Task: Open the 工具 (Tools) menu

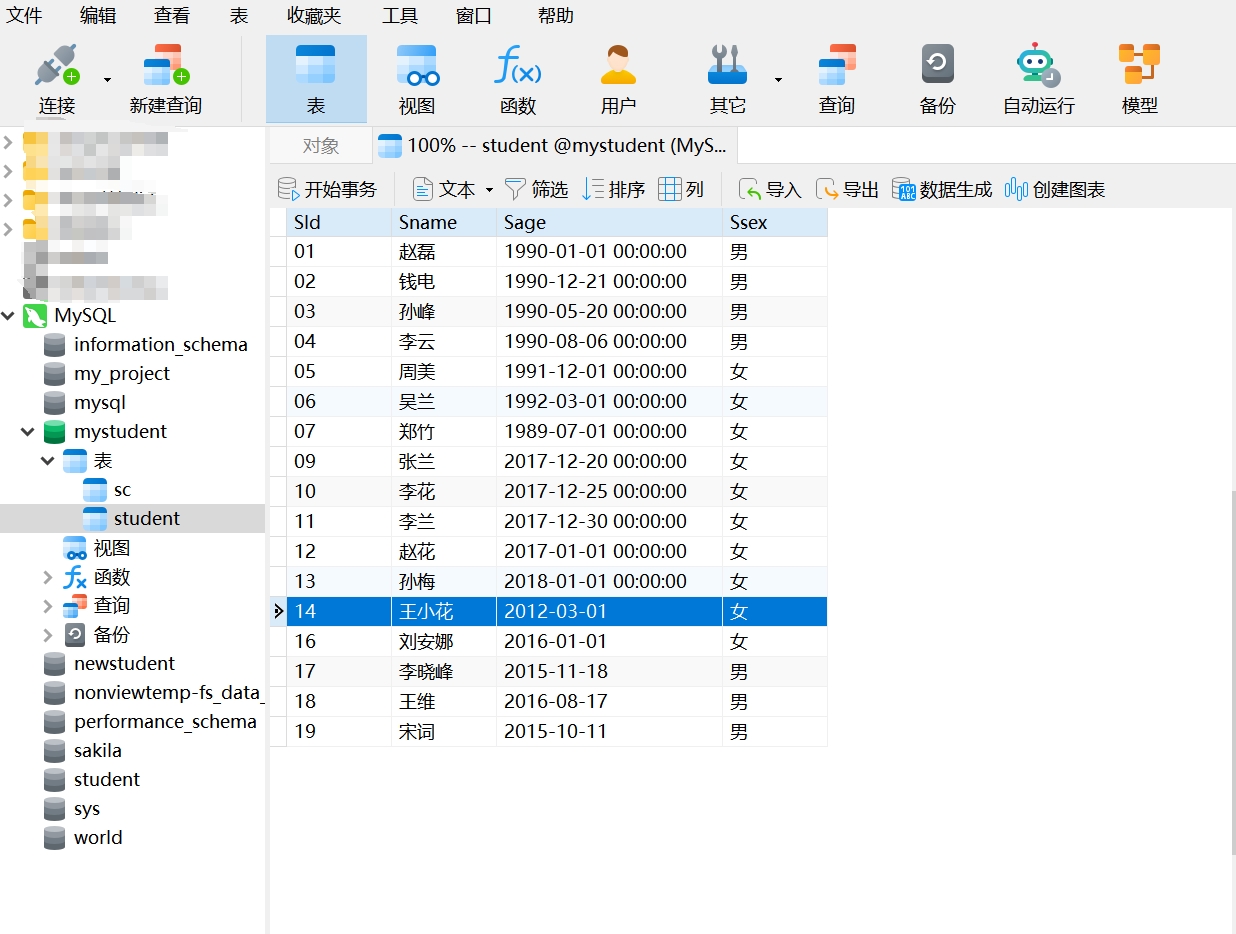Action: (400, 15)
